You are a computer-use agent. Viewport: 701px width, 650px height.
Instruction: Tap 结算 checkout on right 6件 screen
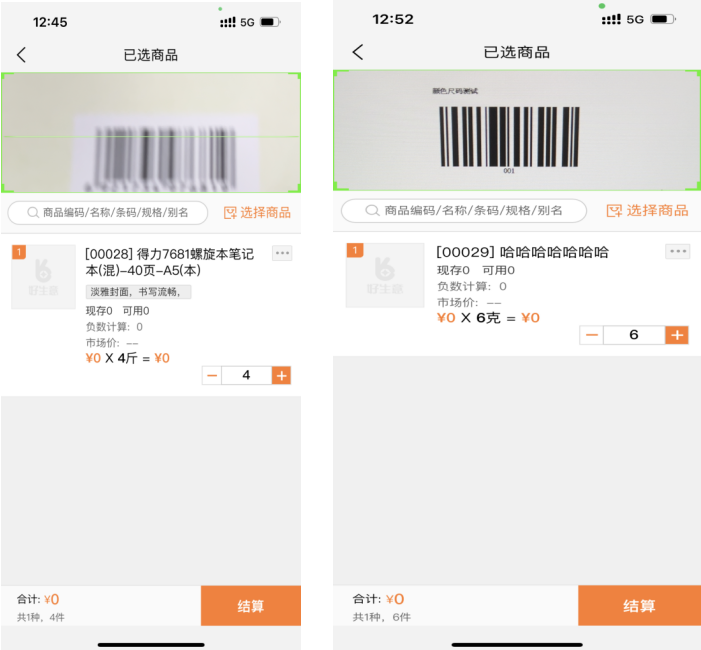point(639,605)
